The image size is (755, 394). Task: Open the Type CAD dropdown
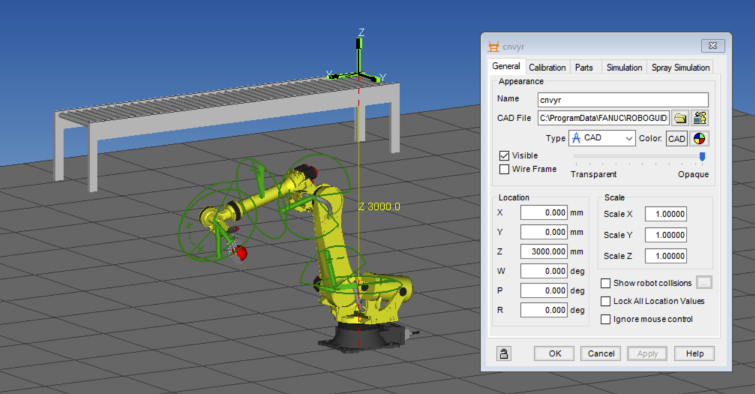click(x=602, y=138)
